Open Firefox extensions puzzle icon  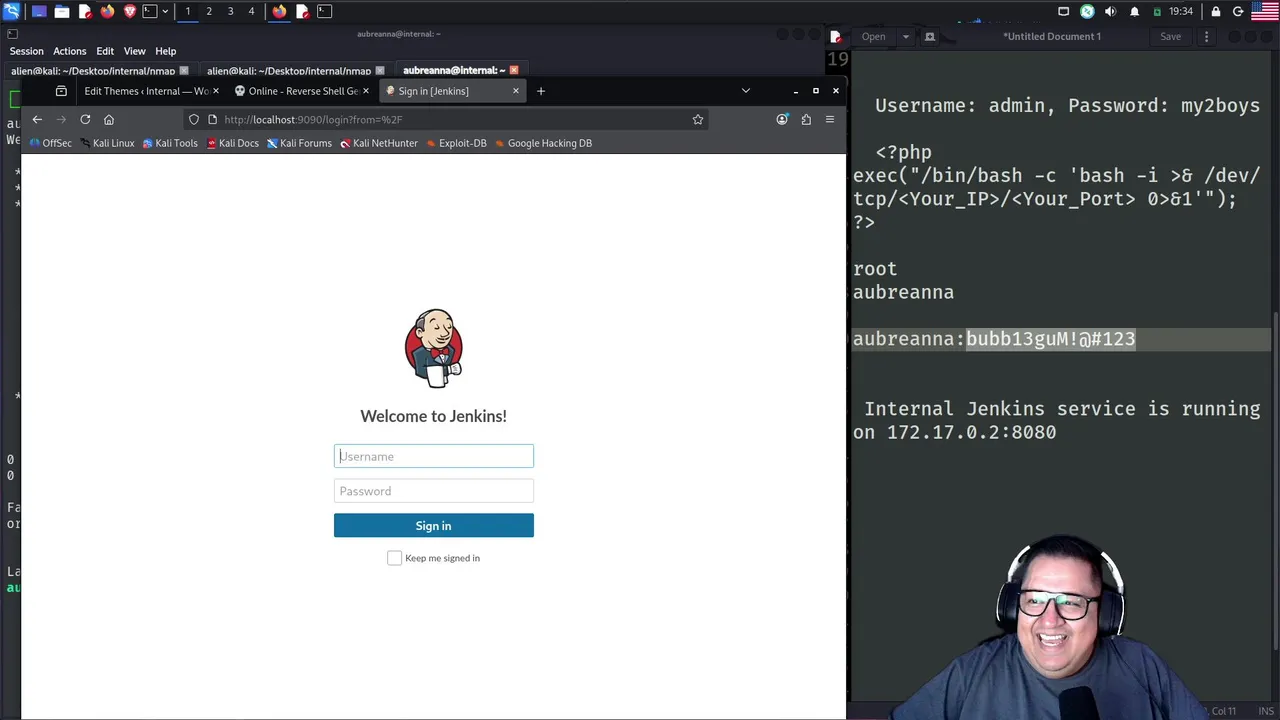tap(806, 119)
